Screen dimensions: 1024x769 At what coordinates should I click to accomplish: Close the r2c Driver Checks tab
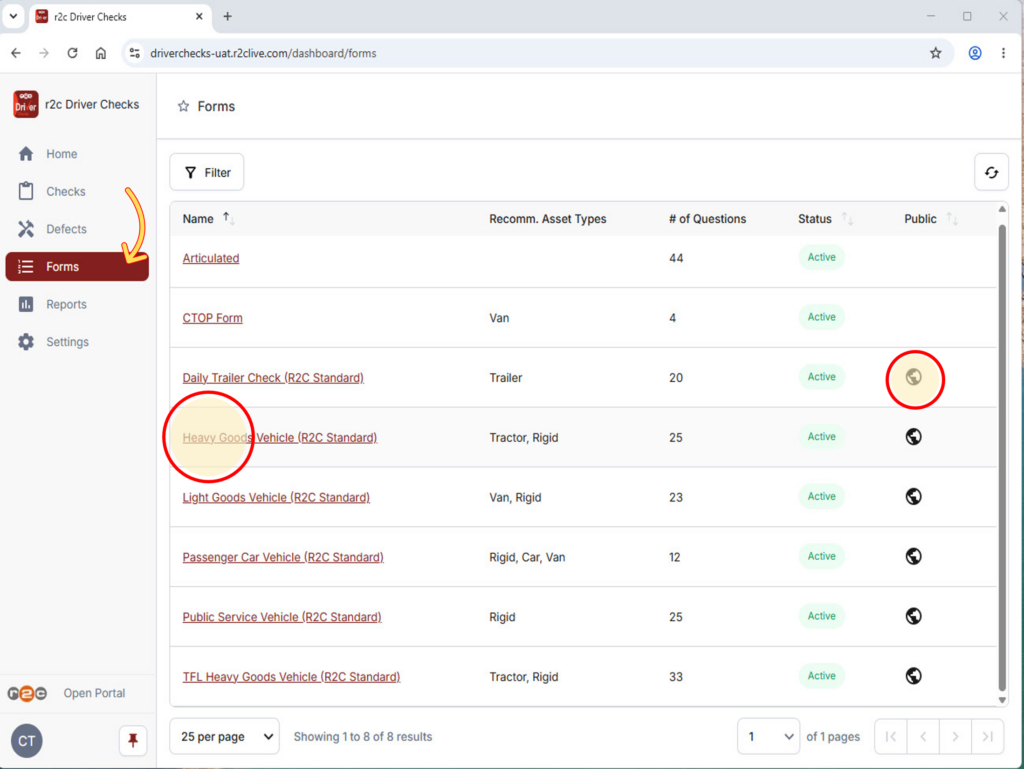click(x=199, y=16)
